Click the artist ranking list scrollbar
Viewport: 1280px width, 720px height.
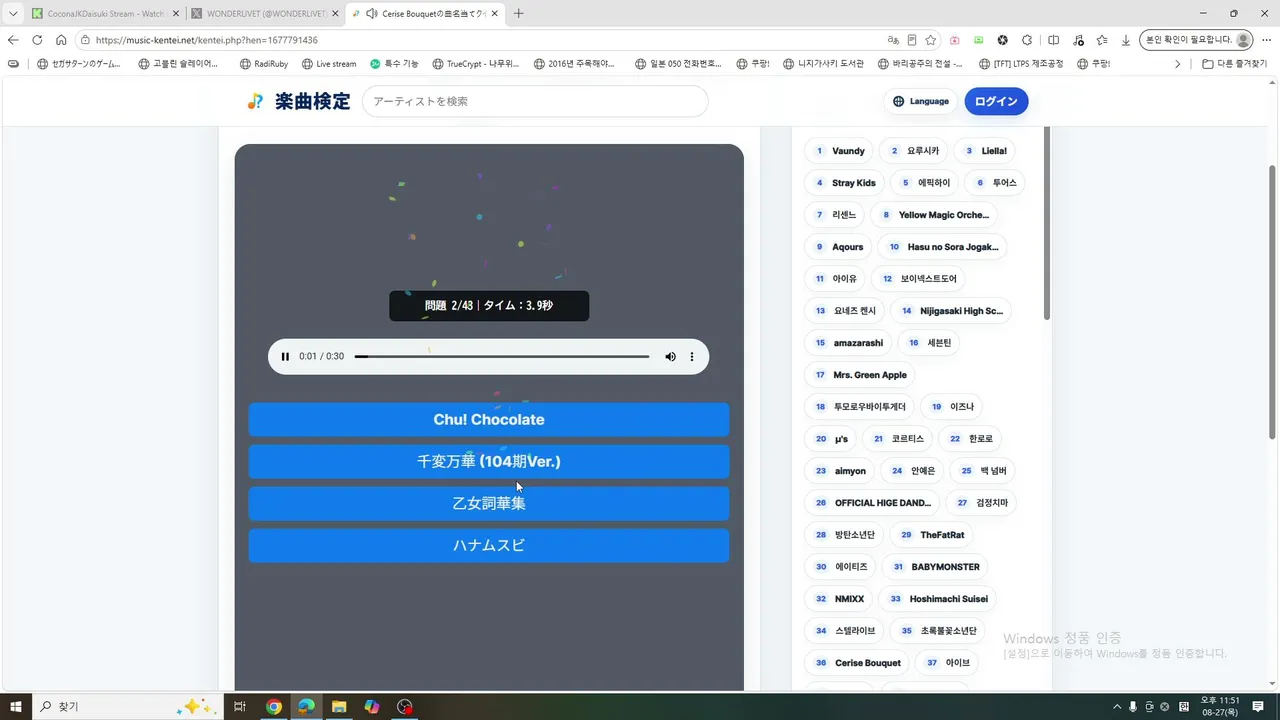click(1047, 223)
